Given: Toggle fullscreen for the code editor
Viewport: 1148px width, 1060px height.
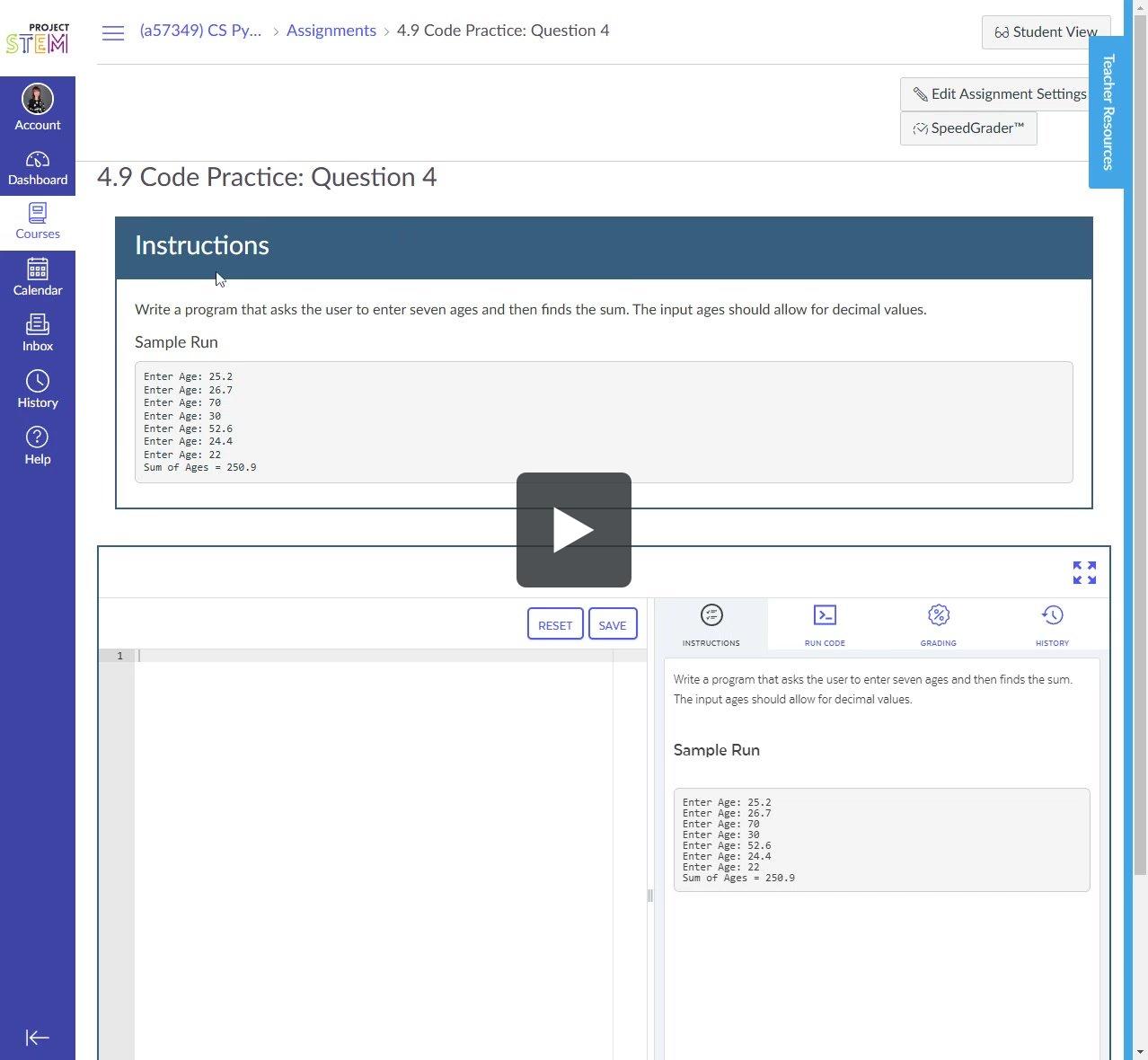Looking at the screenshot, I should tap(1084, 572).
